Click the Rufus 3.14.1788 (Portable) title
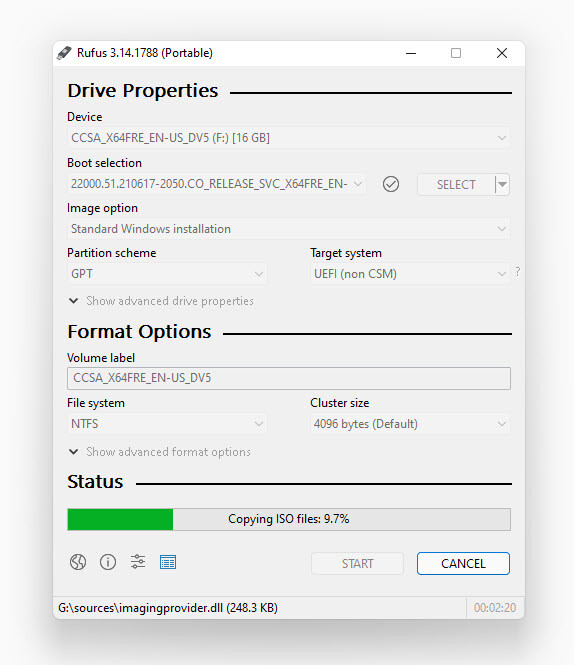574x665 pixels. coord(145,53)
